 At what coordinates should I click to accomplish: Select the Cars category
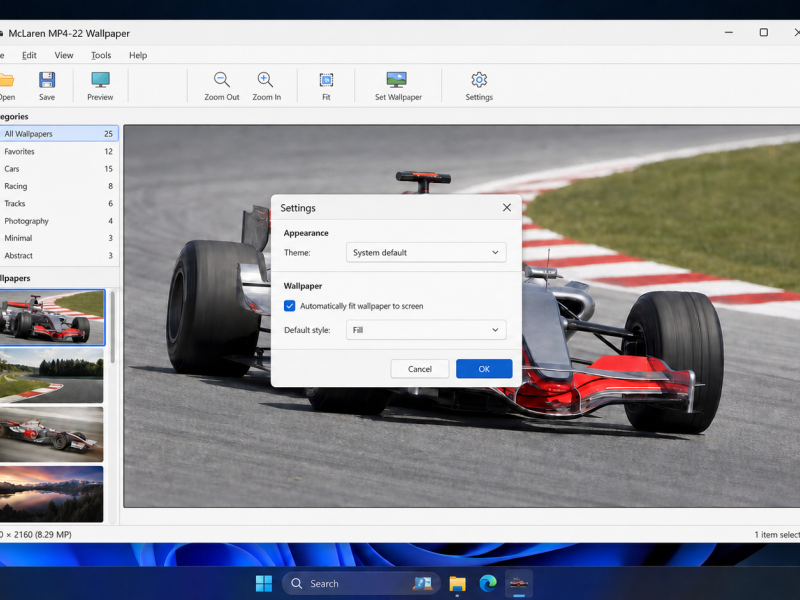[59, 169]
